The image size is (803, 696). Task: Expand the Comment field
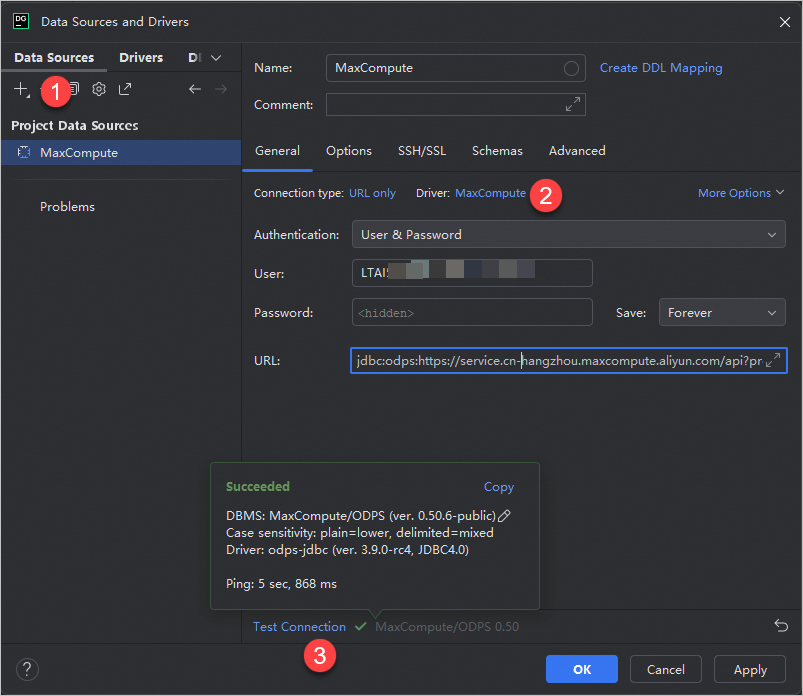[573, 104]
